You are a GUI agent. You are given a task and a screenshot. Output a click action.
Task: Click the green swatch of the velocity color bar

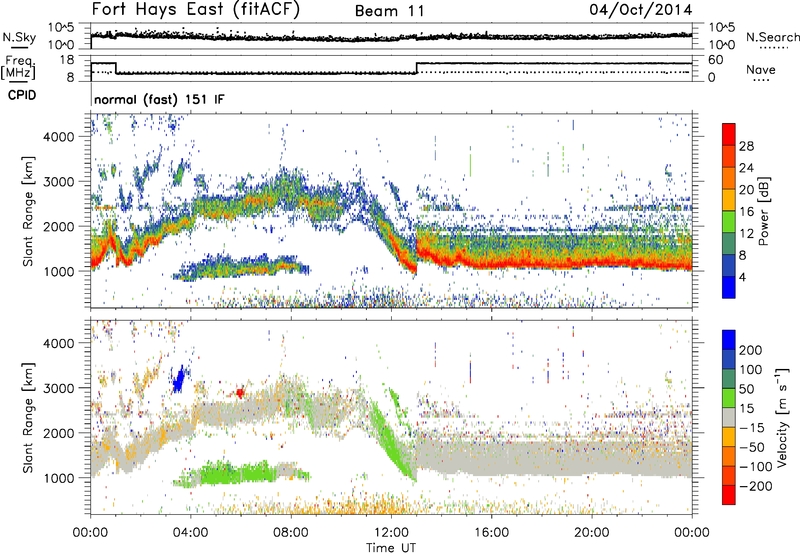point(729,398)
